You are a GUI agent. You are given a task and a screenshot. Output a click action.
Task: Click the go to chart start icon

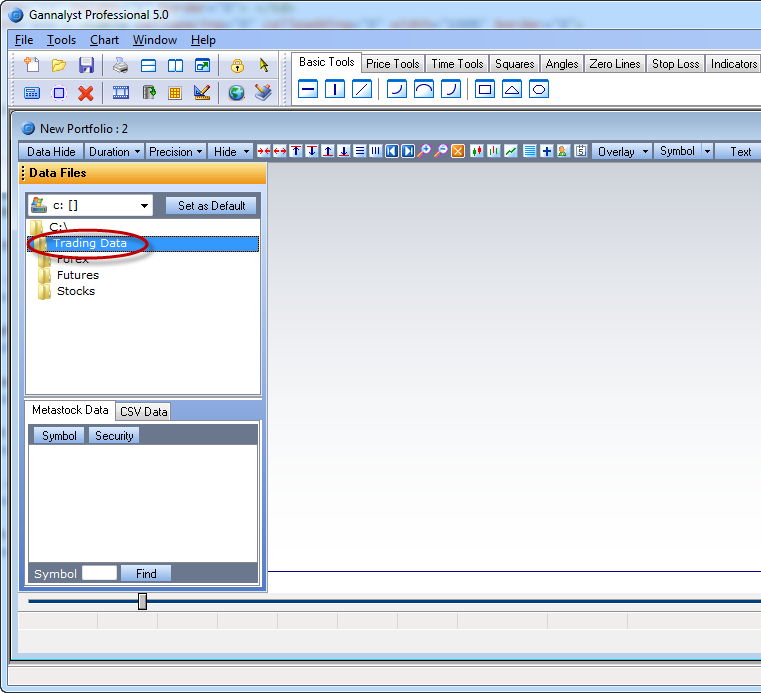click(x=392, y=151)
